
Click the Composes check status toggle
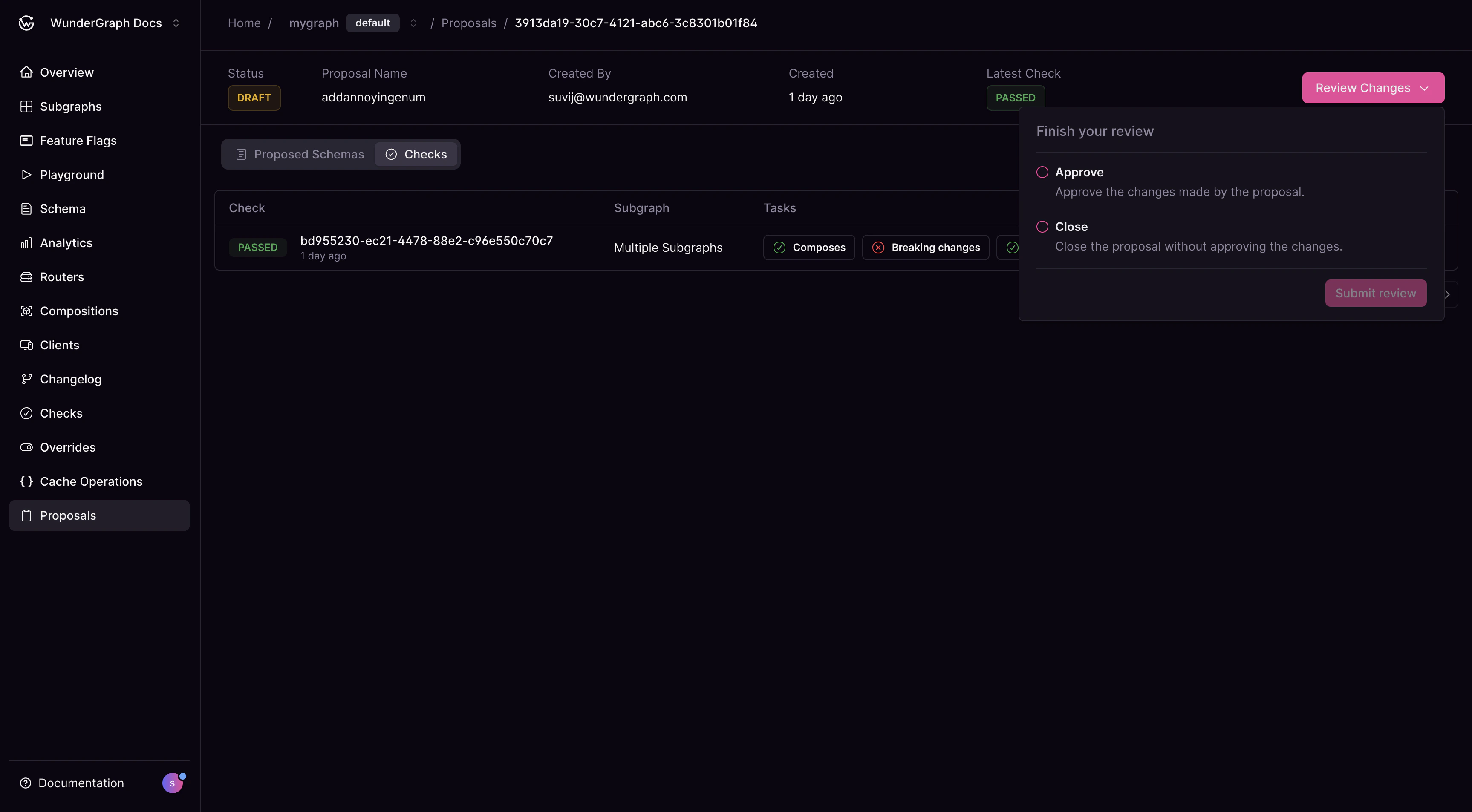coord(808,247)
